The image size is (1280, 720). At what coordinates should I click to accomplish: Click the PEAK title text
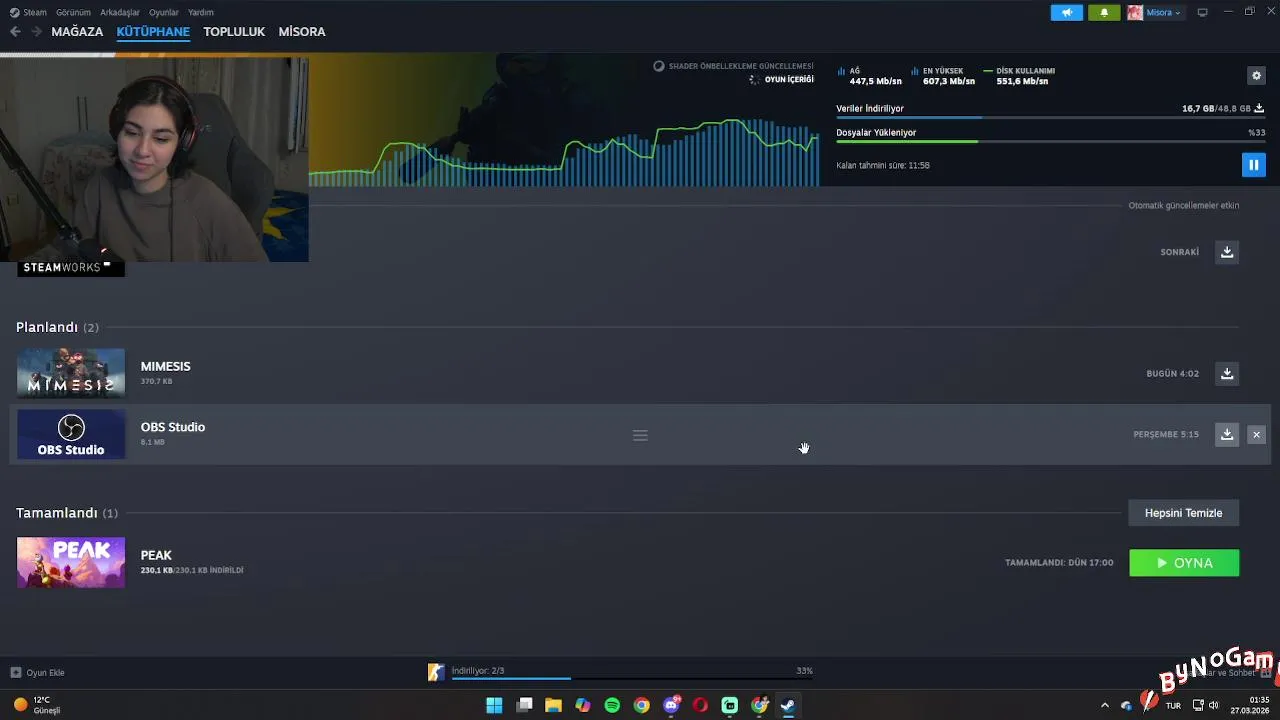point(156,555)
